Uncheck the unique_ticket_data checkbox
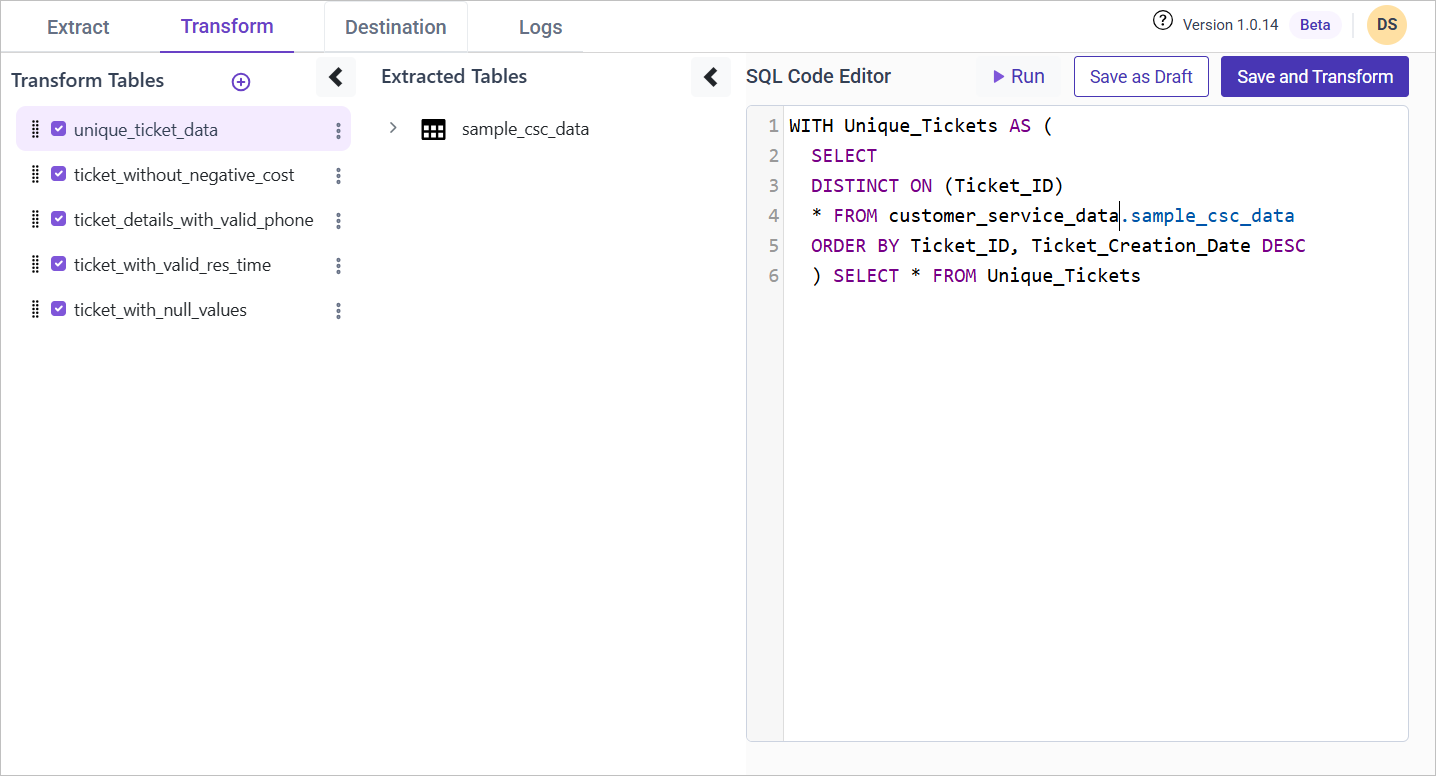1436x776 pixels. coord(59,129)
